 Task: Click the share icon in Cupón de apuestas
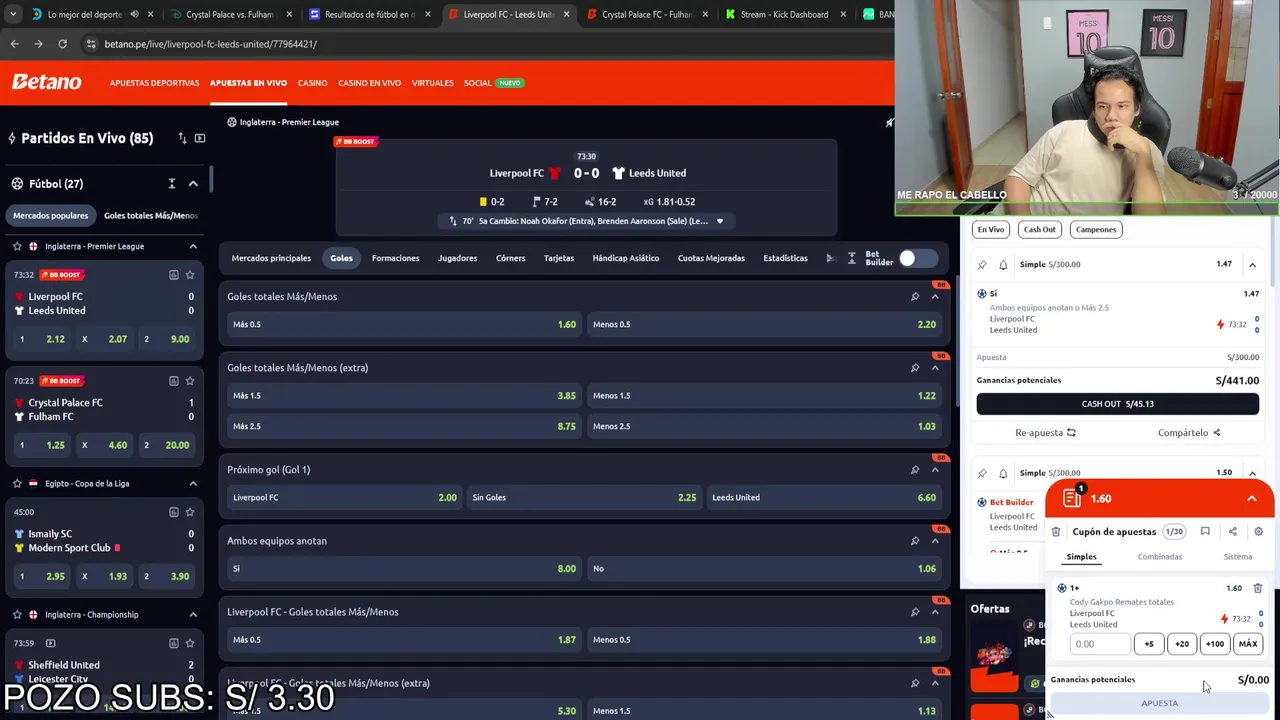pos(1232,532)
